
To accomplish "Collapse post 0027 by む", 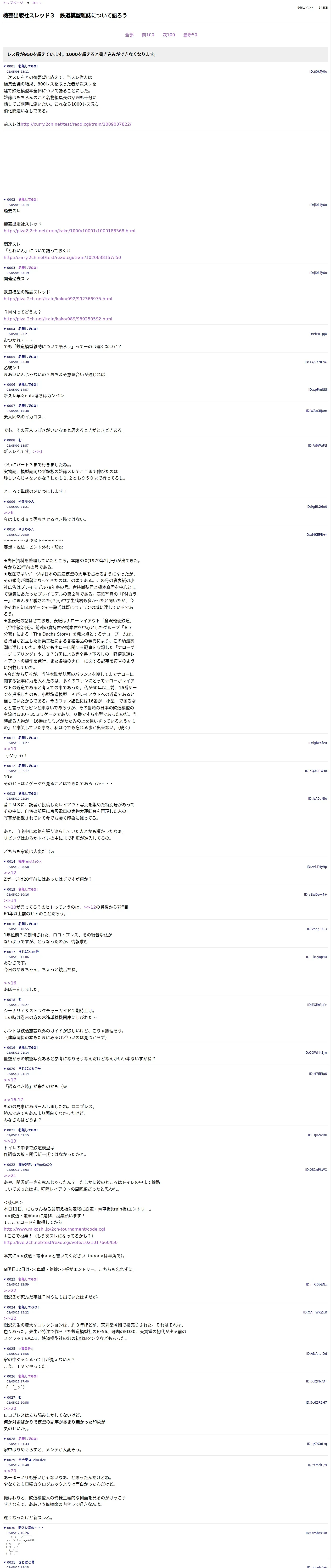I will tap(5, 1398).
